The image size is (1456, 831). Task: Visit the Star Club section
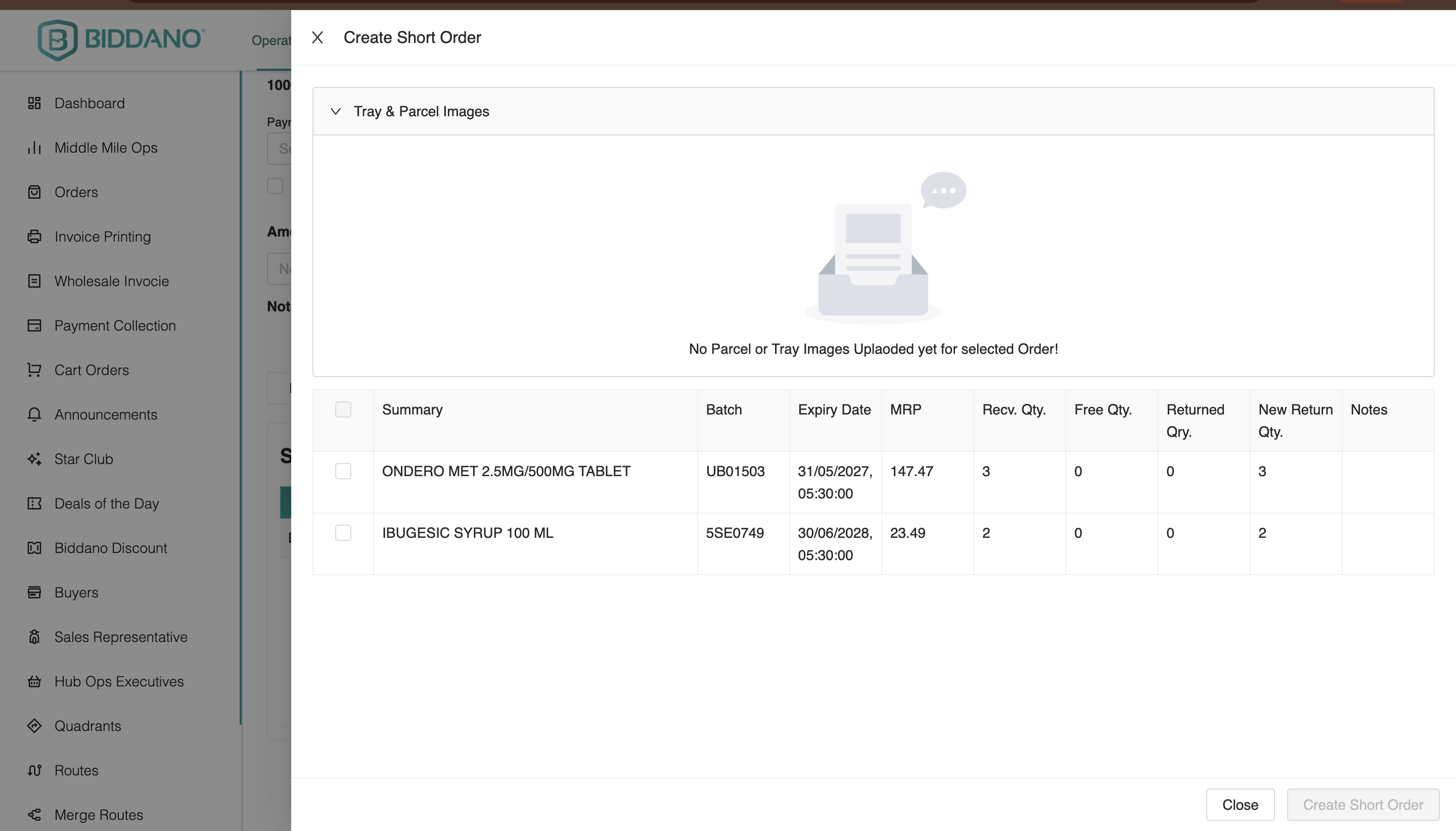tap(84, 459)
